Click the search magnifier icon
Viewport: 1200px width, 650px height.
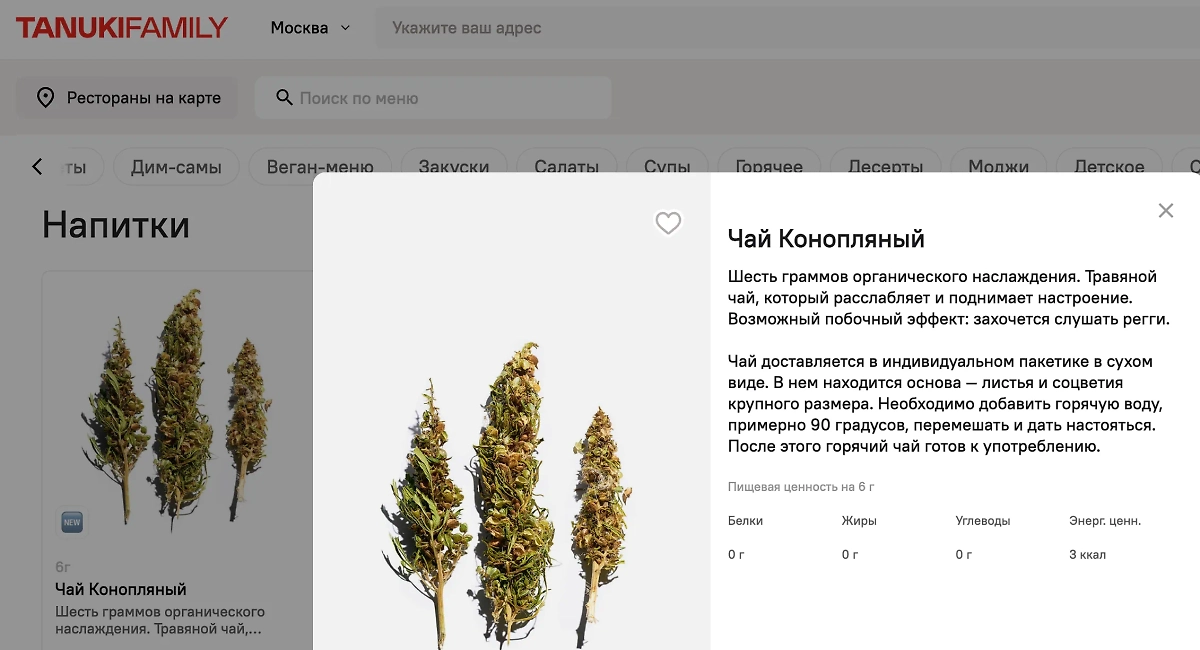(284, 98)
